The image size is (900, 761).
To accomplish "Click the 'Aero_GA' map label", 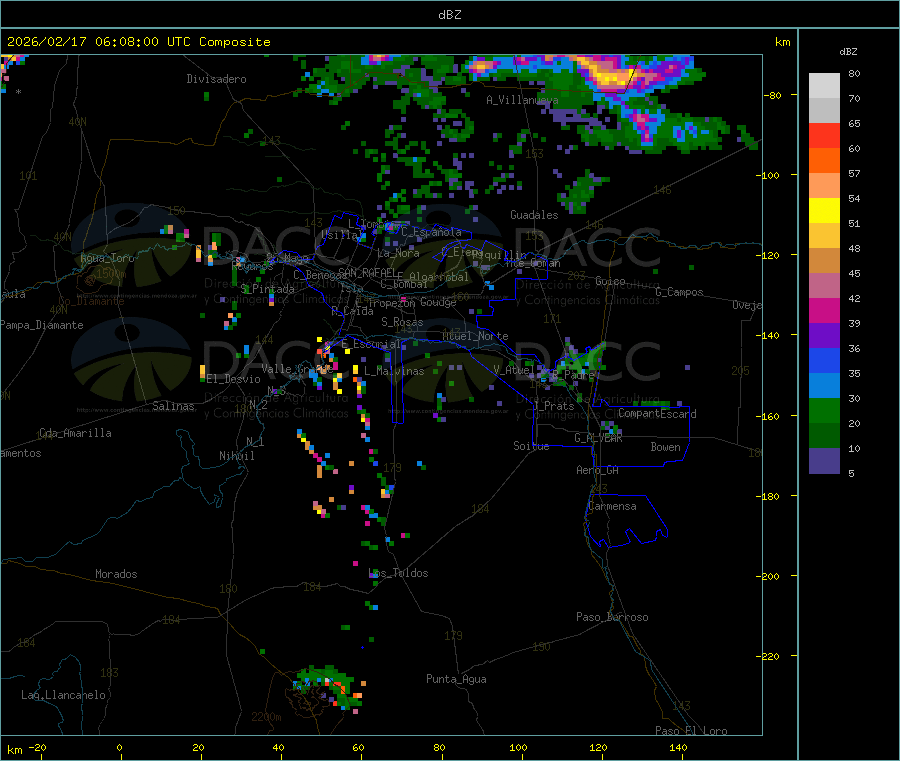I will pos(597,470).
